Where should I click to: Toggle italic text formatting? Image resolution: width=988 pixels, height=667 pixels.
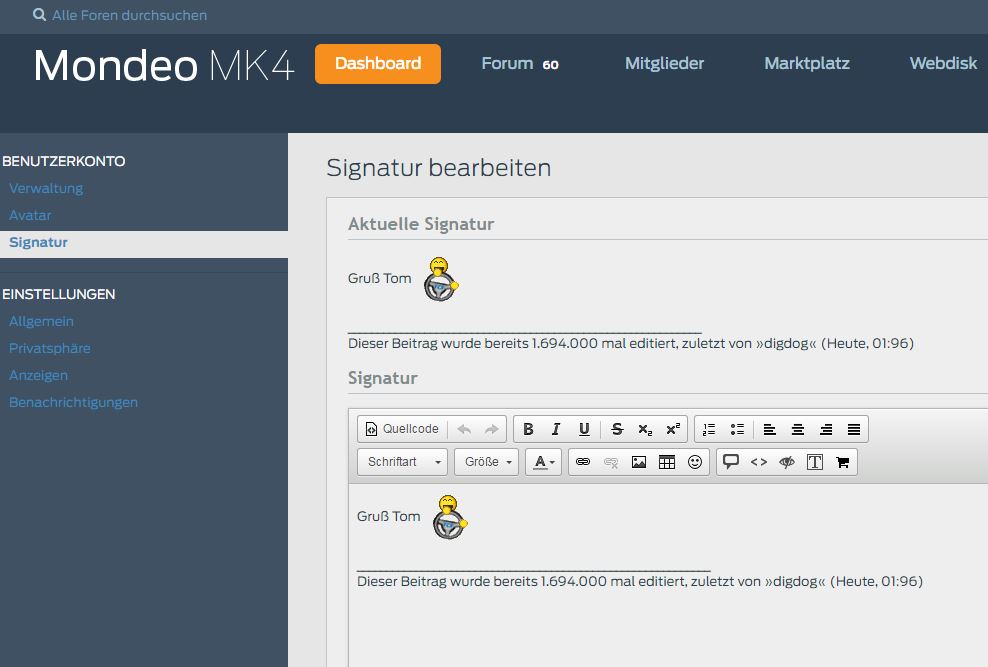coord(556,429)
